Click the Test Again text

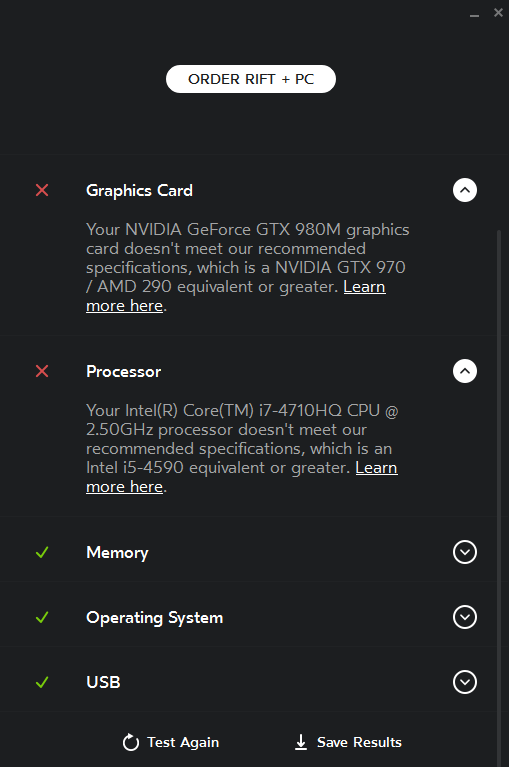(183, 742)
